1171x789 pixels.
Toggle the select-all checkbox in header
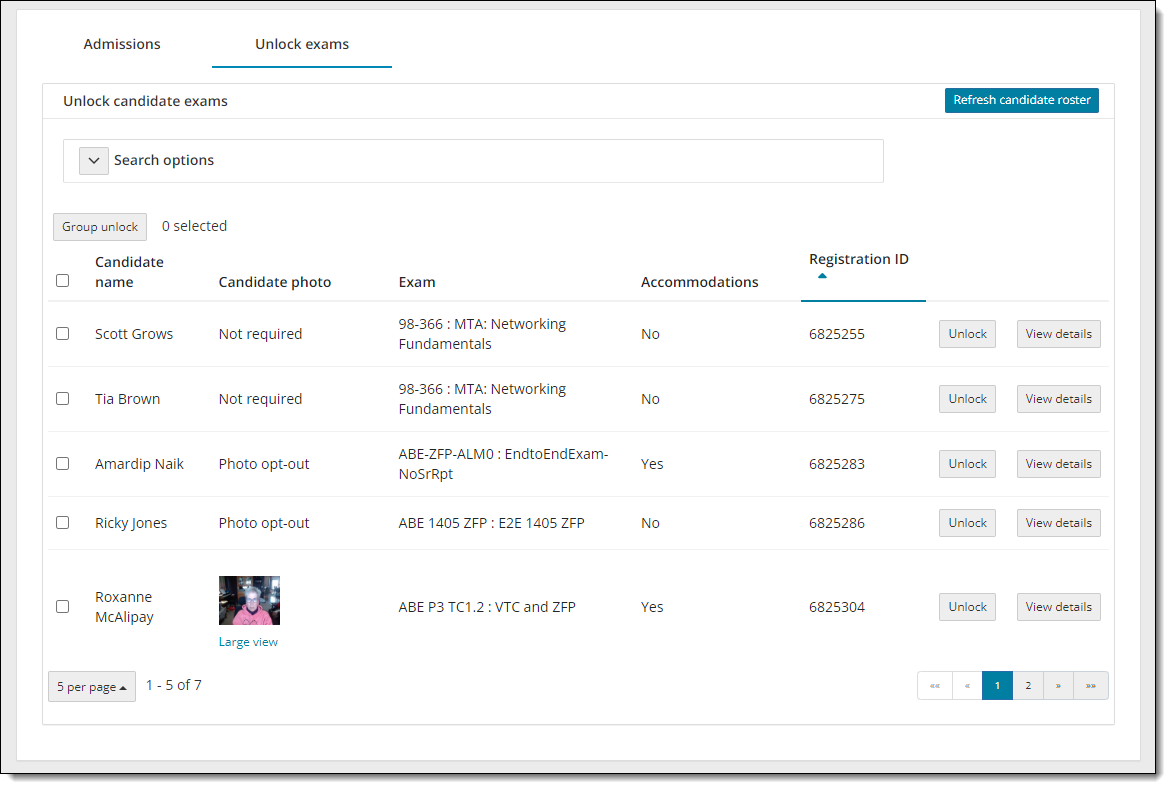click(x=63, y=281)
